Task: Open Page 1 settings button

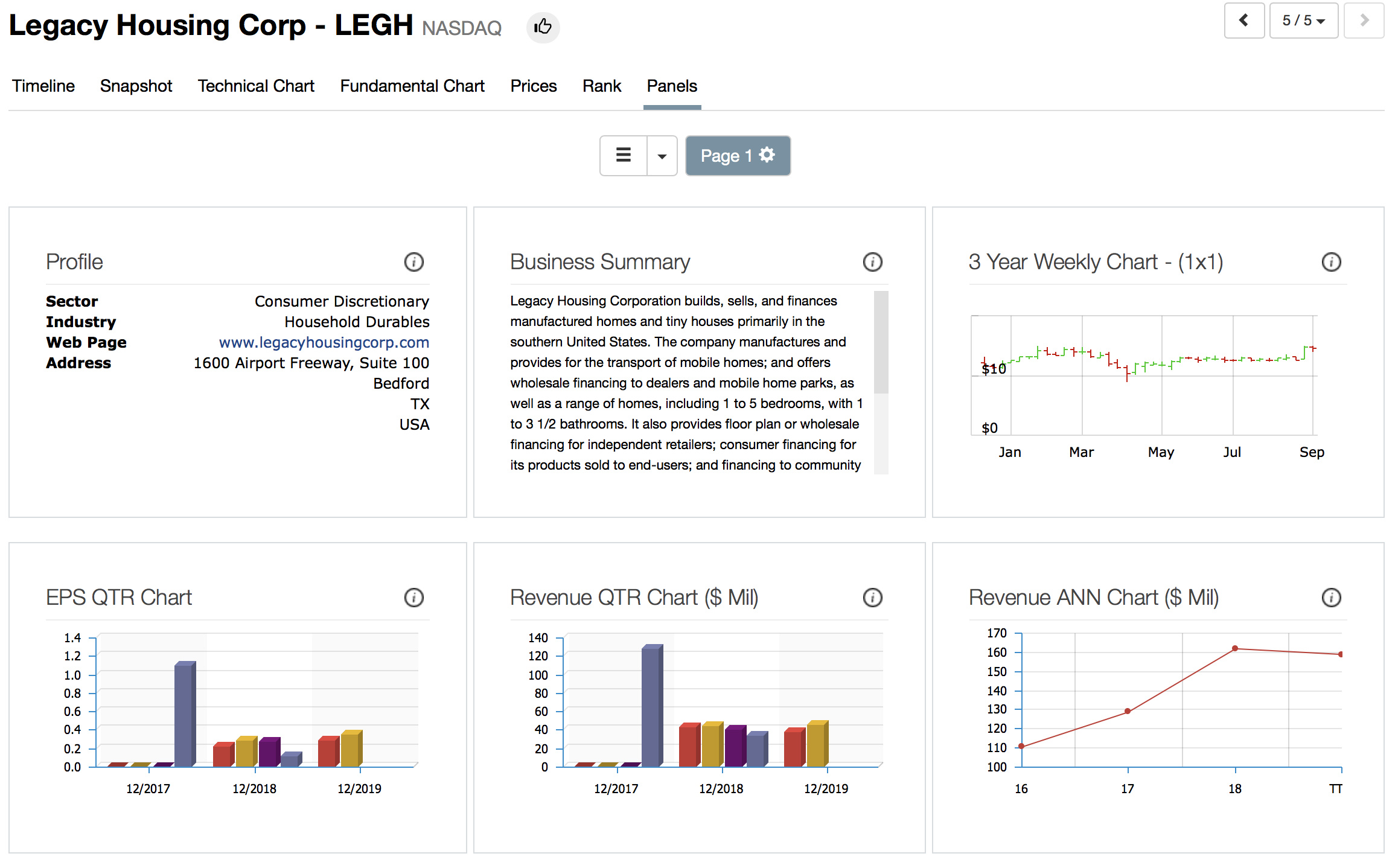Action: [738, 156]
